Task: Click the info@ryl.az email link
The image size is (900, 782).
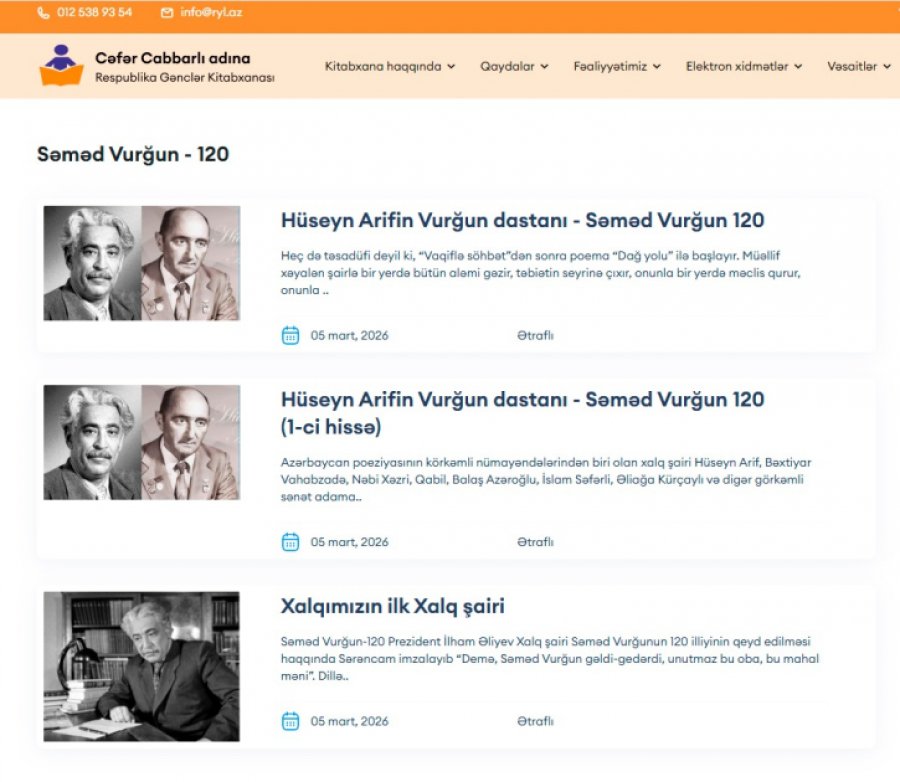Action: (x=211, y=12)
